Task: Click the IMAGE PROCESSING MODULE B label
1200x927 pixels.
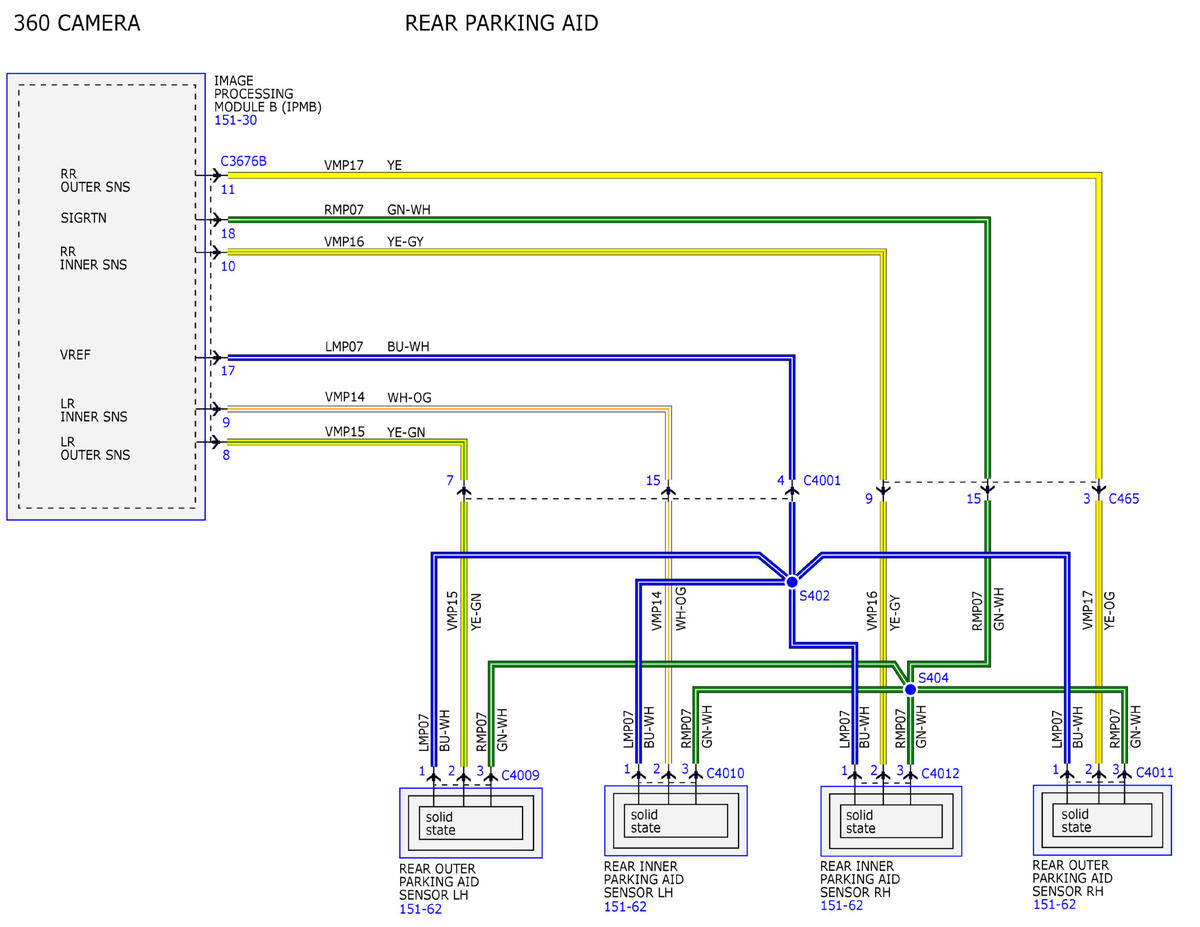Action: coord(268,93)
